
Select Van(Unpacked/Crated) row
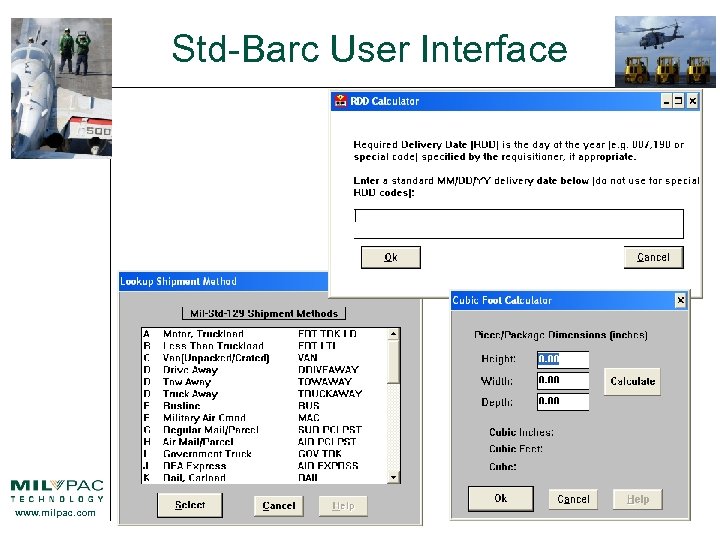pyautogui.click(x=265, y=358)
